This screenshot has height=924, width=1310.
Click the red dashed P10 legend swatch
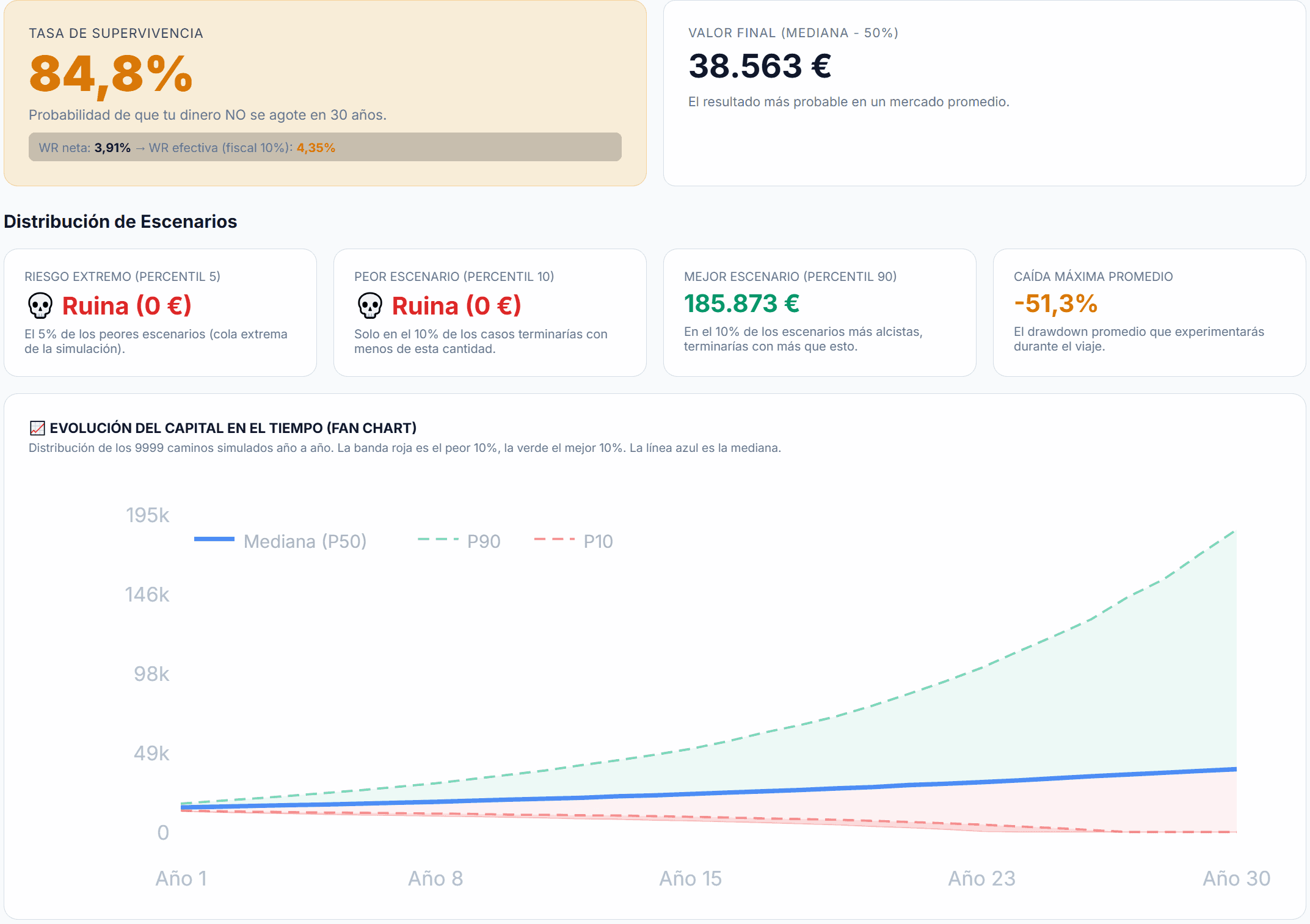[x=554, y=539]
